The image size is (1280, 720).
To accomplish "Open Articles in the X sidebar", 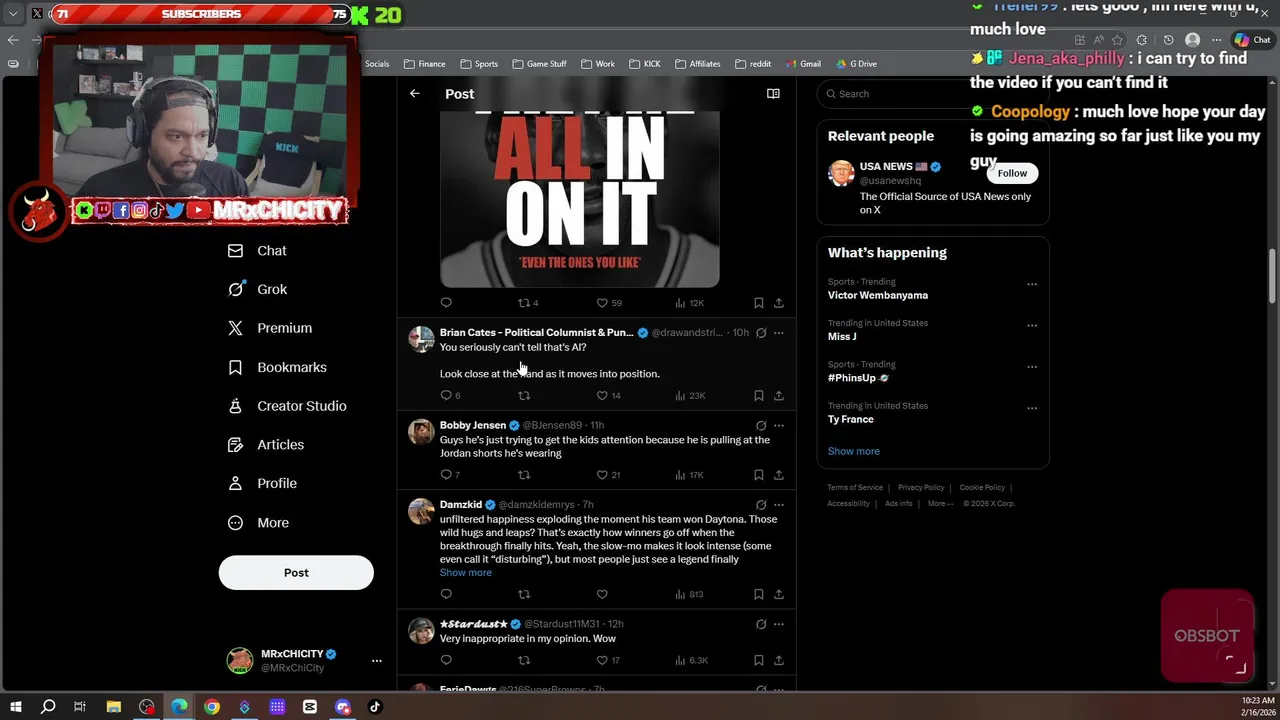I will tap(265, 445).
